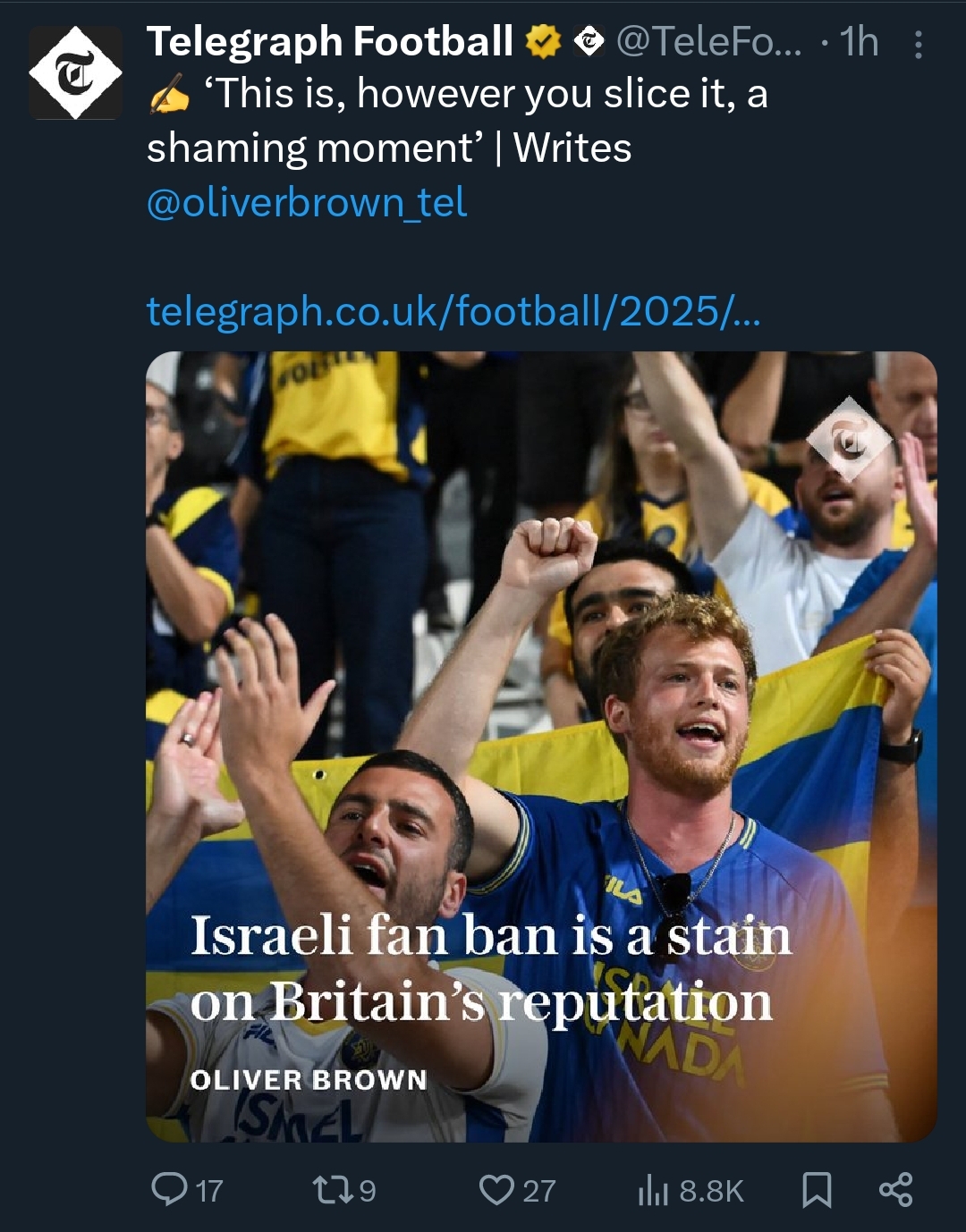The width and height of the screenshot is (966, 1232).
Task: Click the OLIVER BROWN byline on the card
Action: pos(309,1079)
